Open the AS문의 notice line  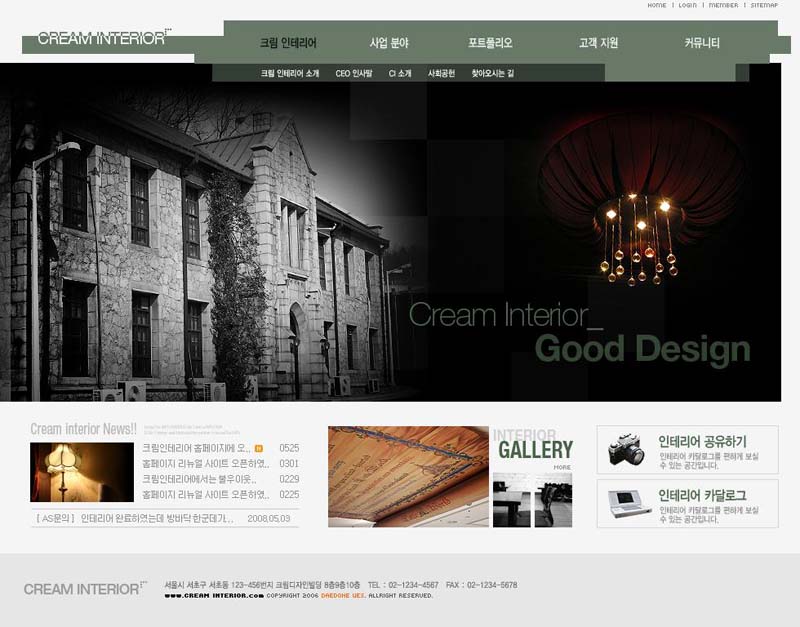pos(164,518)
